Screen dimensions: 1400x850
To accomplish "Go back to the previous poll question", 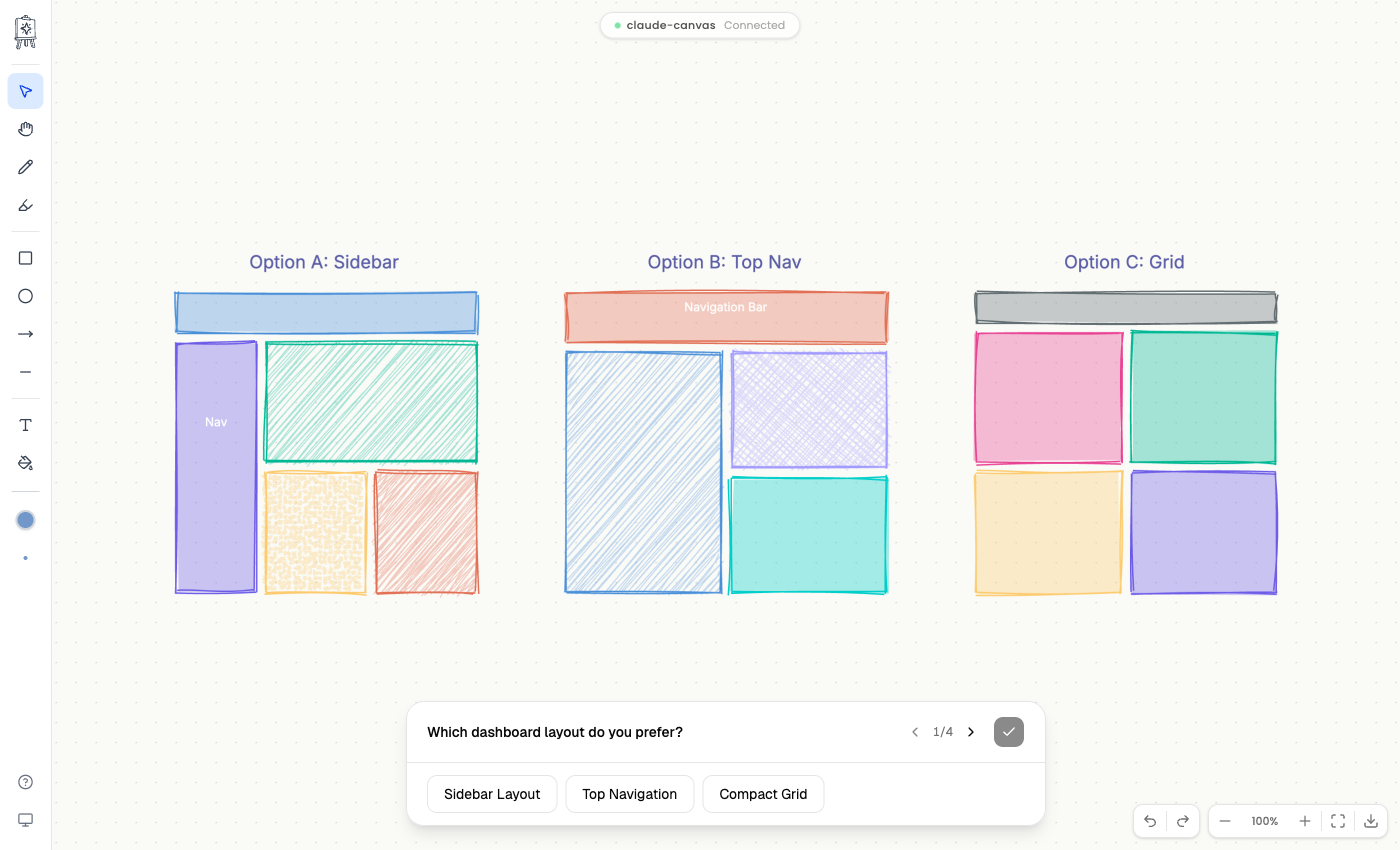I will coord(914,731).
